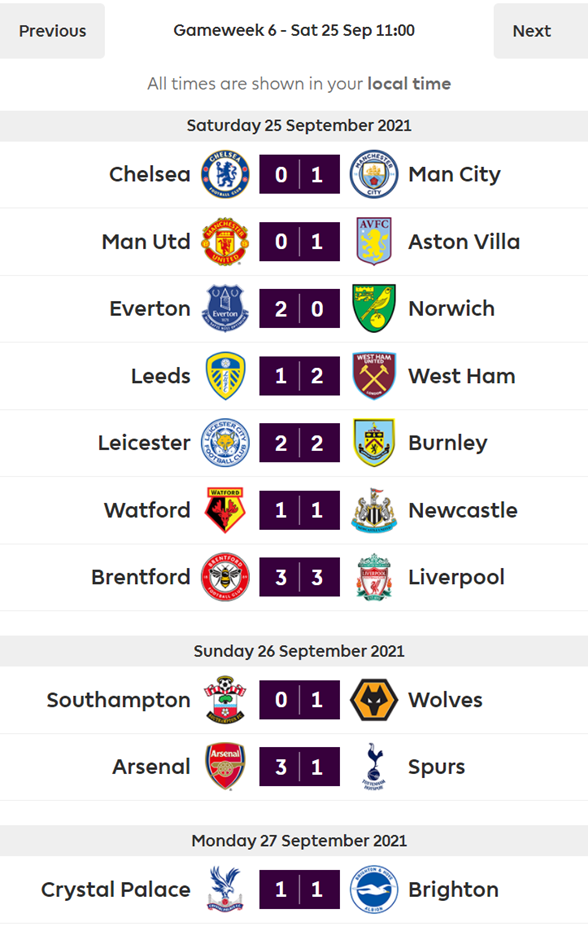
Task: Click the Chelsea club crest
Action: tap(225, 175)
